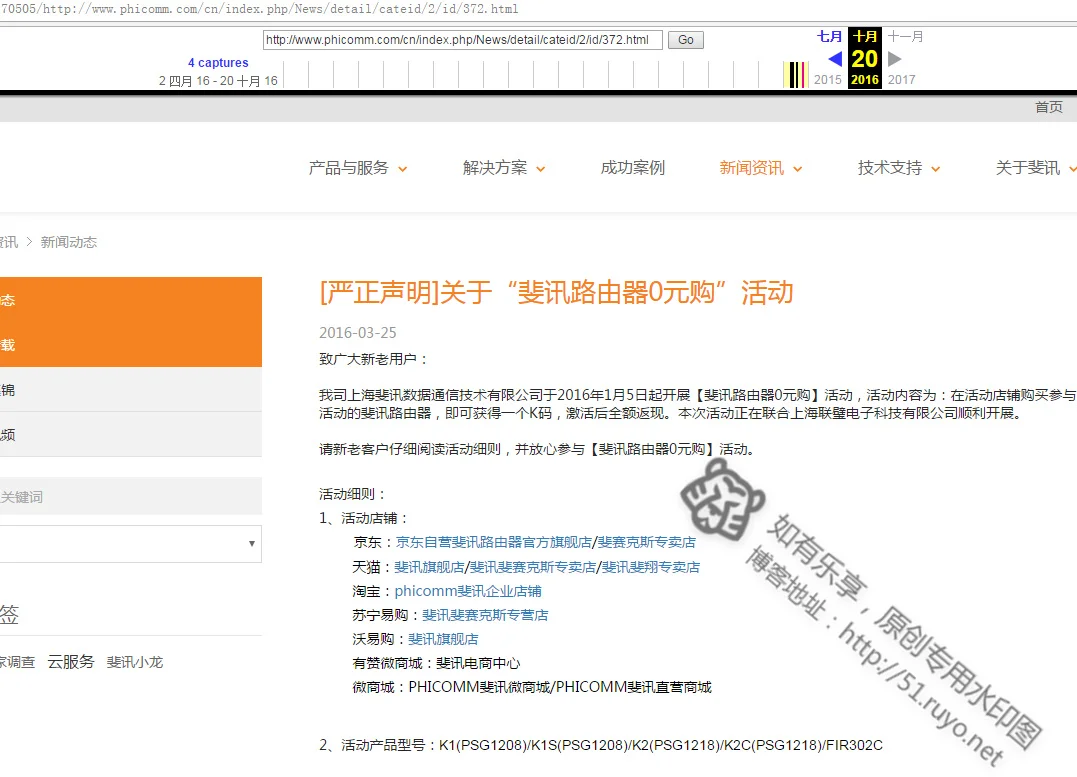
Task: Open the 成功案例 menu item
Action: click(633, 168)
